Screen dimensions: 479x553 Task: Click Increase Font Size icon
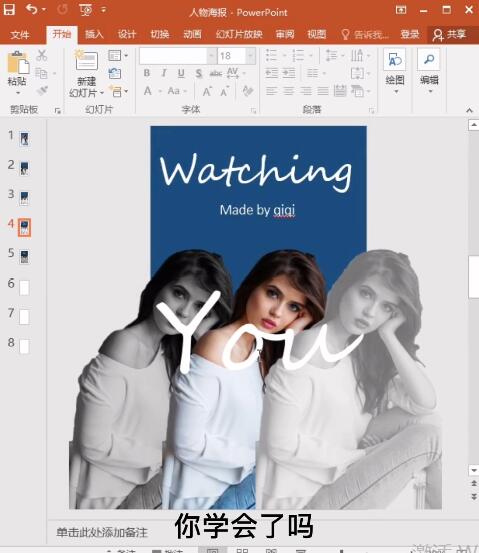(x=207, y=92)
